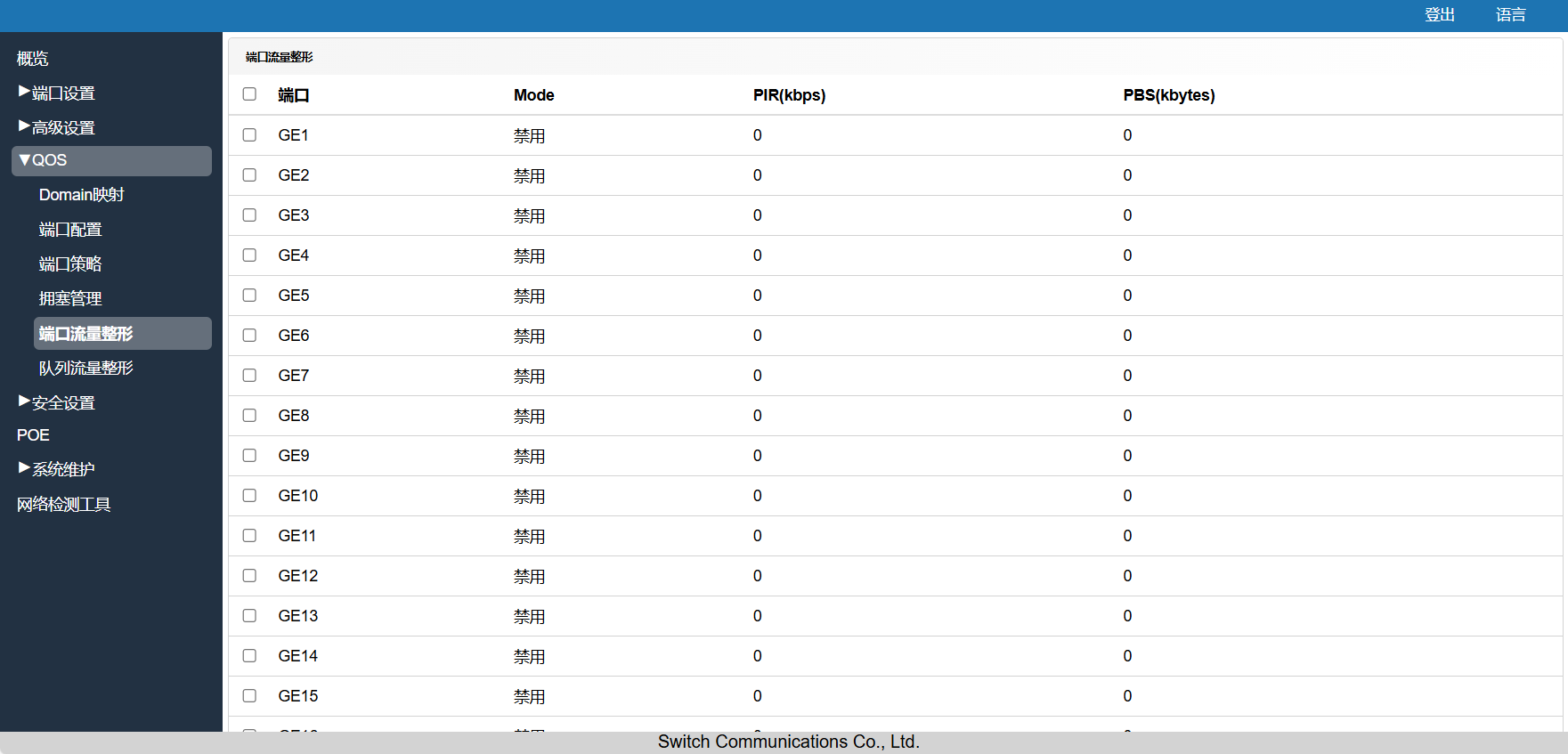Expand the 系统维护 menu

point(57,468)
